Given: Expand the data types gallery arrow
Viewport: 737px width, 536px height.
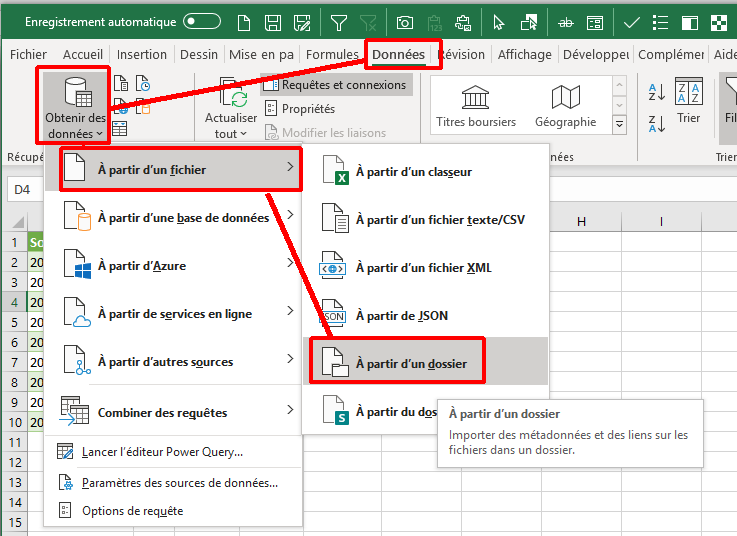Looking at the screenshot, I should 618,124.
